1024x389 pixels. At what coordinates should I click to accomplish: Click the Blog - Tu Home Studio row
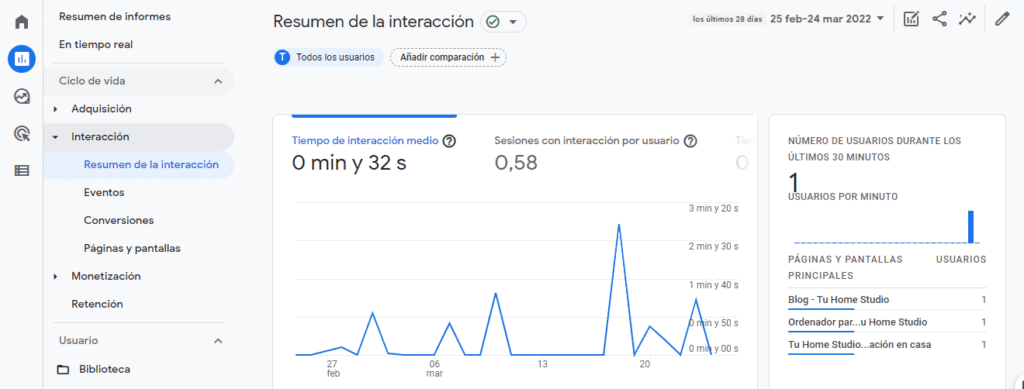(x=887, y=300)
